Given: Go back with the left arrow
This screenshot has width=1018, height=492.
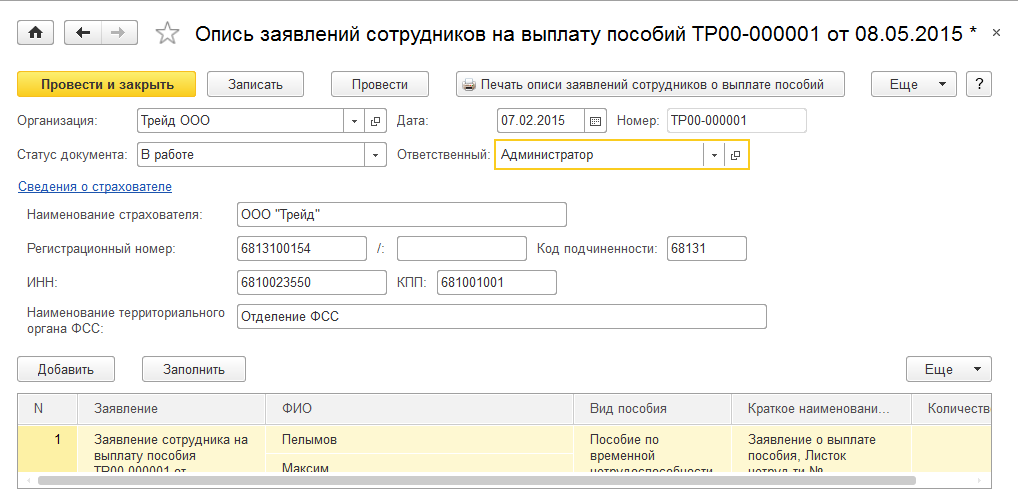Looking at the screenshot, I should [83, 33].
